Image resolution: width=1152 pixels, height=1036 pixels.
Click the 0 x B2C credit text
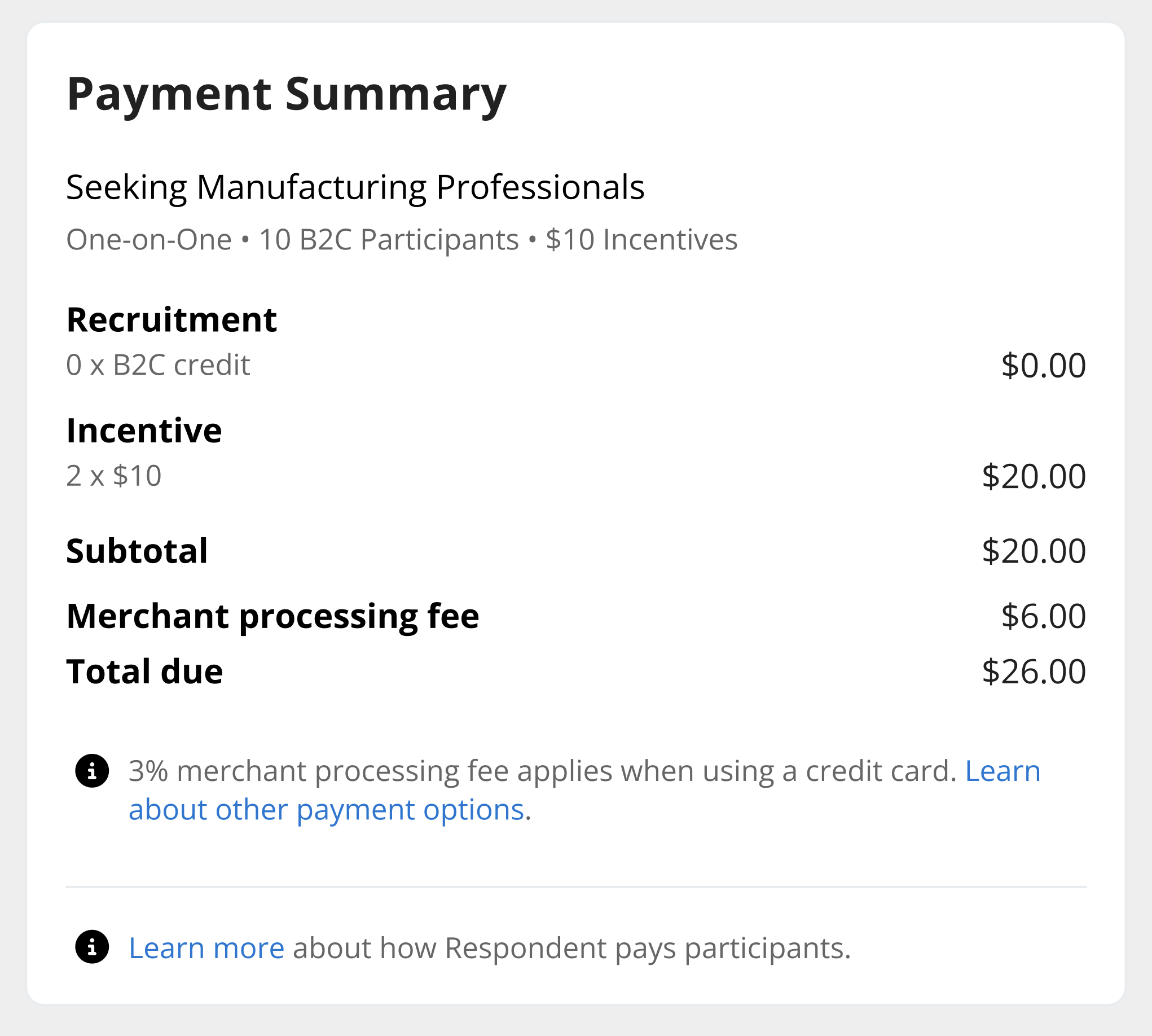click(x=157, y=365)
